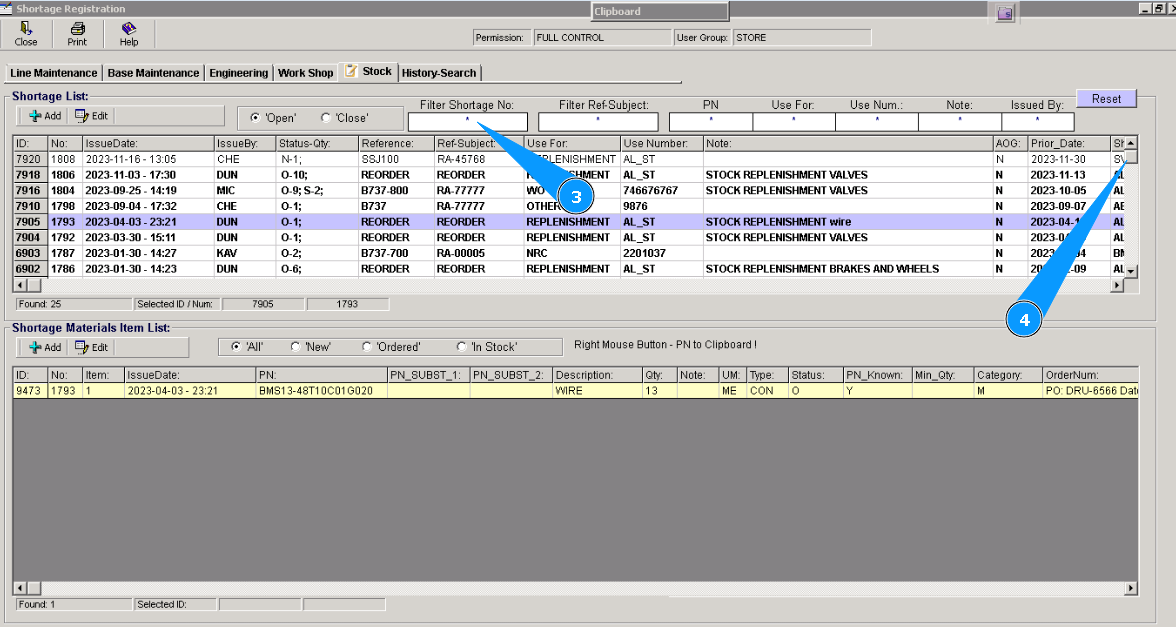Switch to the Line Maintenance tab
The height and width of the screenshot is (627, 1176).
pyautogui.click(x=54, y=73)
